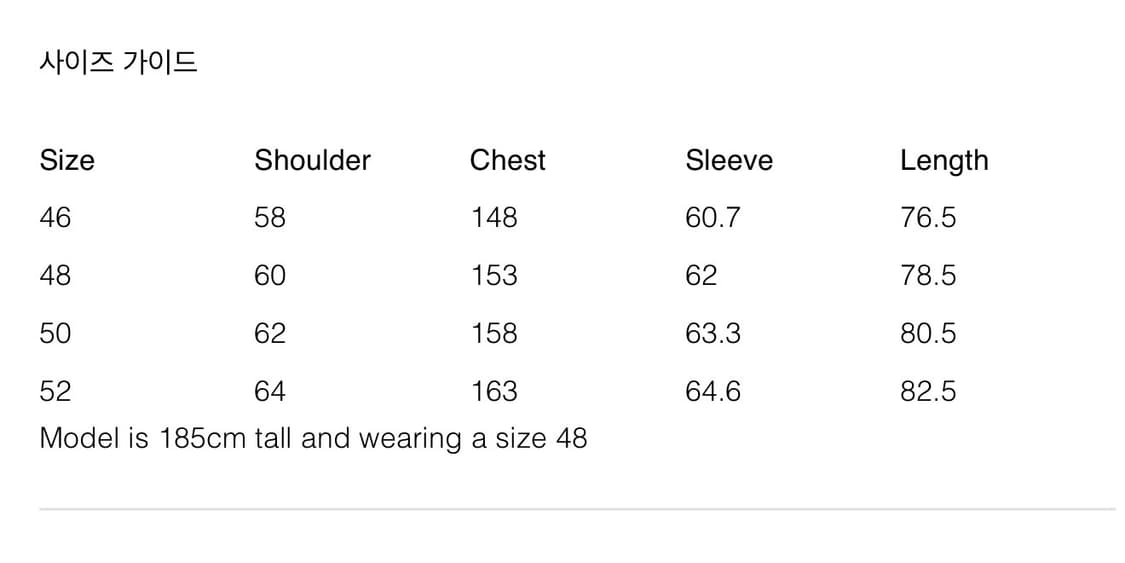Select the chest value 163

point(494,391)
